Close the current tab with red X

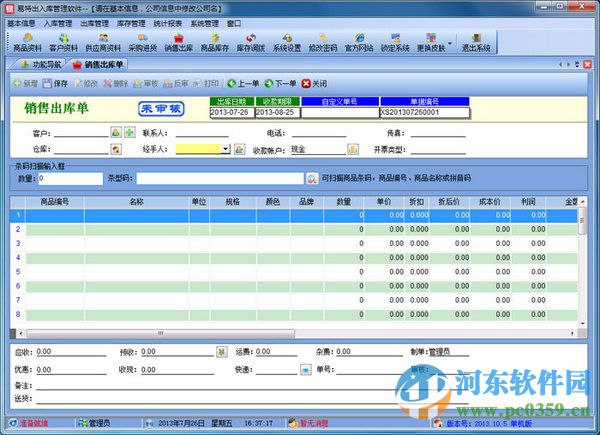tap(587, 64)
